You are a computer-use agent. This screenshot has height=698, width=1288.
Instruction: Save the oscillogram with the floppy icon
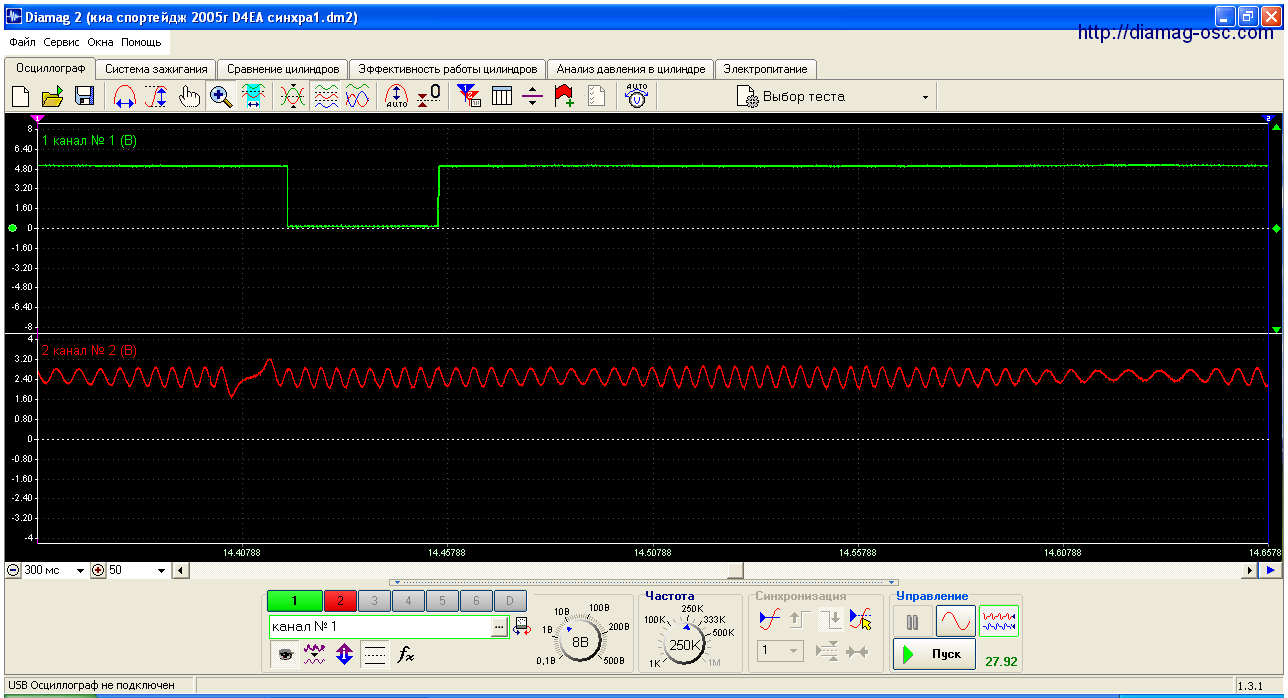84,96
